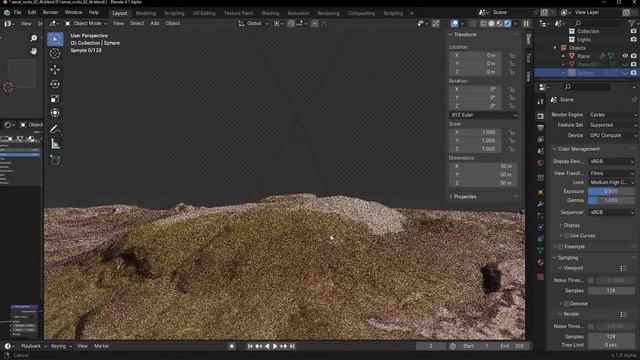
Task: Select the Annotate tool
Action: 55,129
